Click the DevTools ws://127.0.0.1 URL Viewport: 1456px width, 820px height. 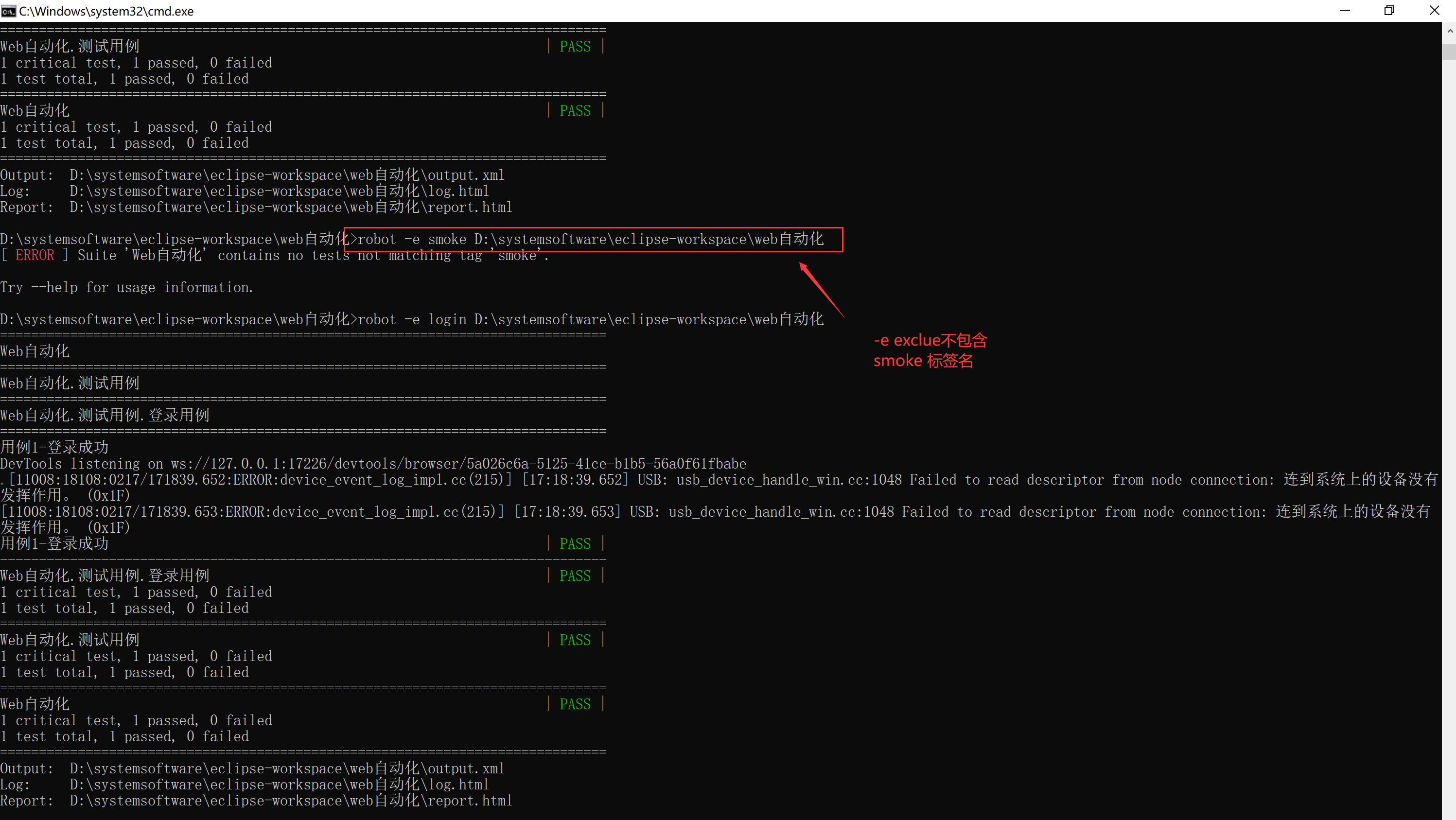click(458, 464)
